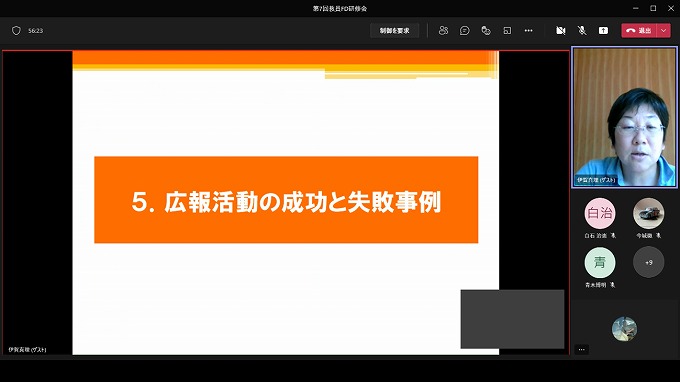Open the rooms icon in toolbar
This screenshot has height=382, width=680.
[507, 30]
